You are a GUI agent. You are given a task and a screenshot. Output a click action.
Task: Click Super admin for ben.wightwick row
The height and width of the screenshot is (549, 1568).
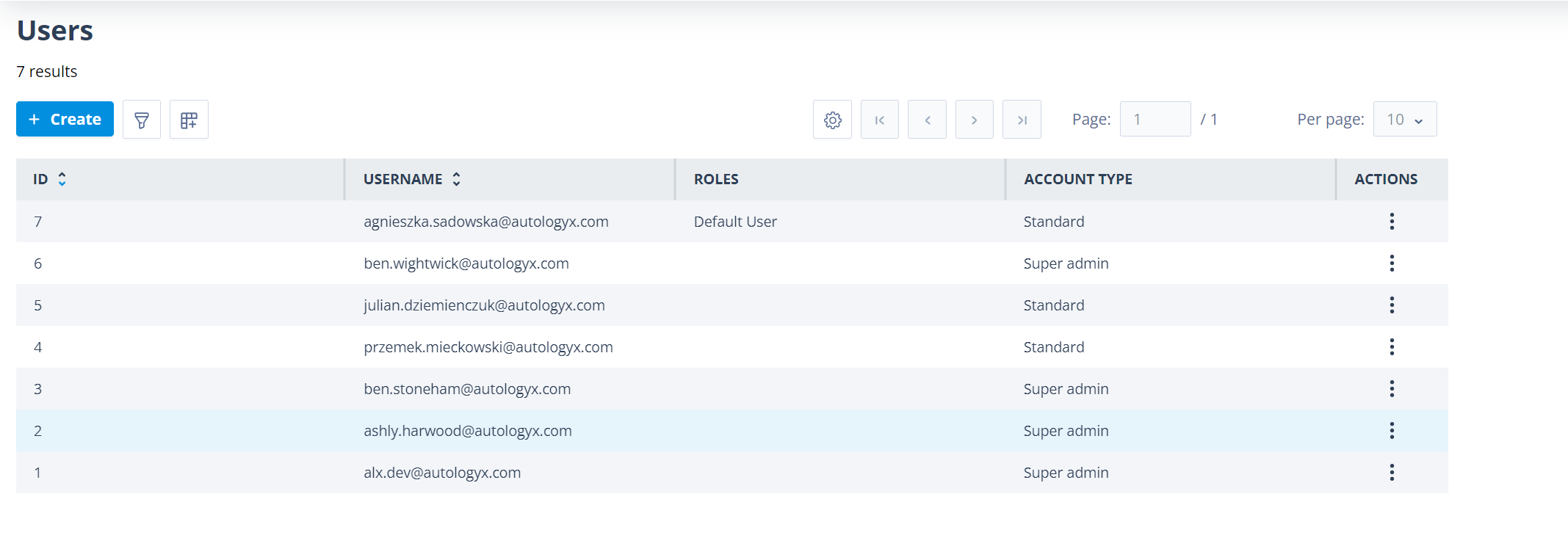point(1066,263)
